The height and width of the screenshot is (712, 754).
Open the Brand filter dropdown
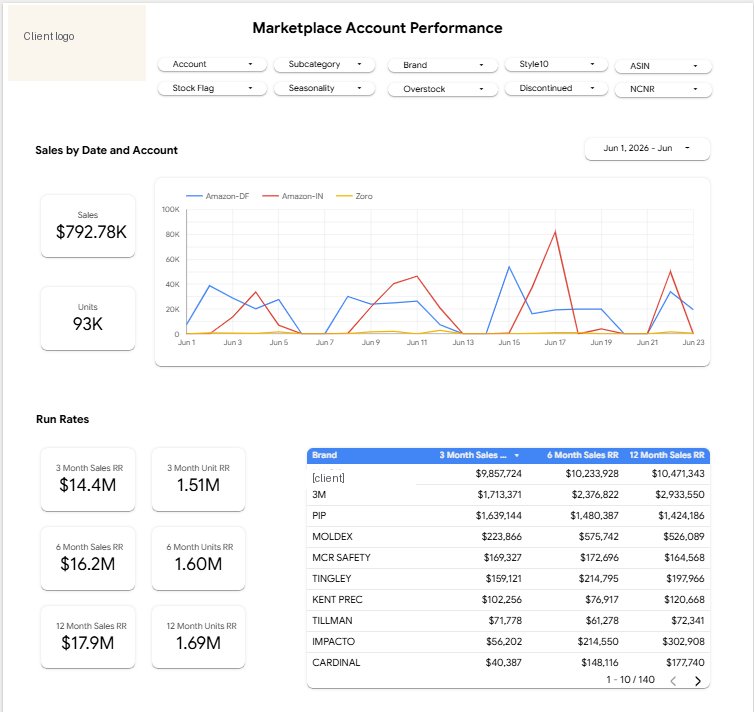coord(442,65)
